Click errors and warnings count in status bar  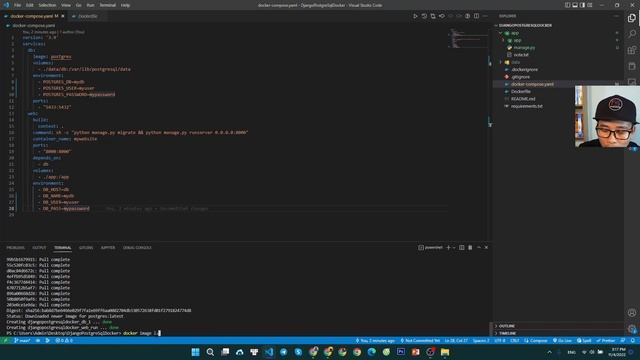[x=64, y=340]
